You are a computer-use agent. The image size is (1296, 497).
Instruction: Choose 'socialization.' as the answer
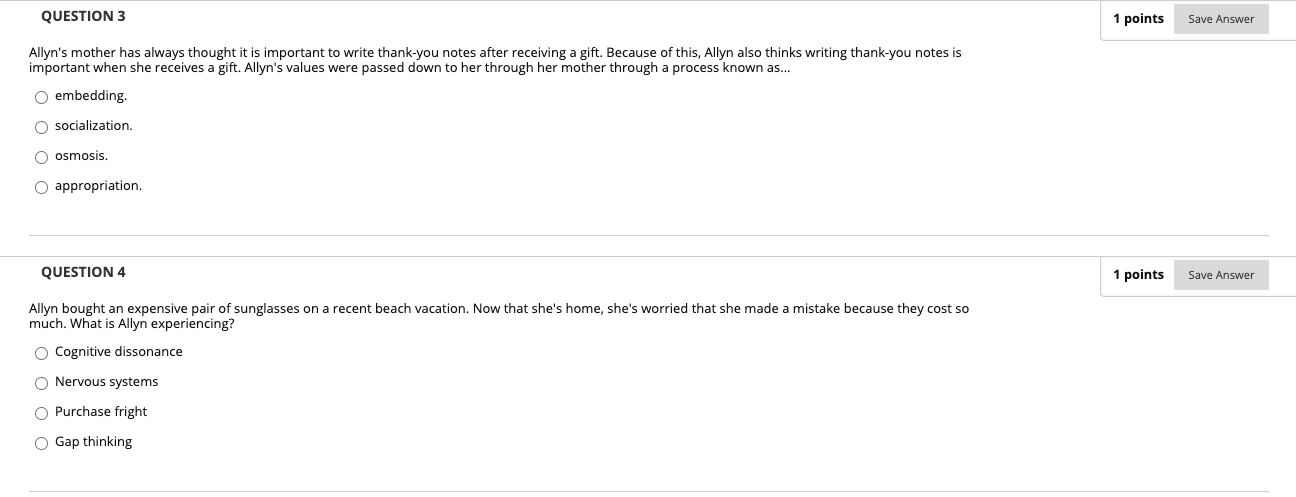click(x=41, y=127)
